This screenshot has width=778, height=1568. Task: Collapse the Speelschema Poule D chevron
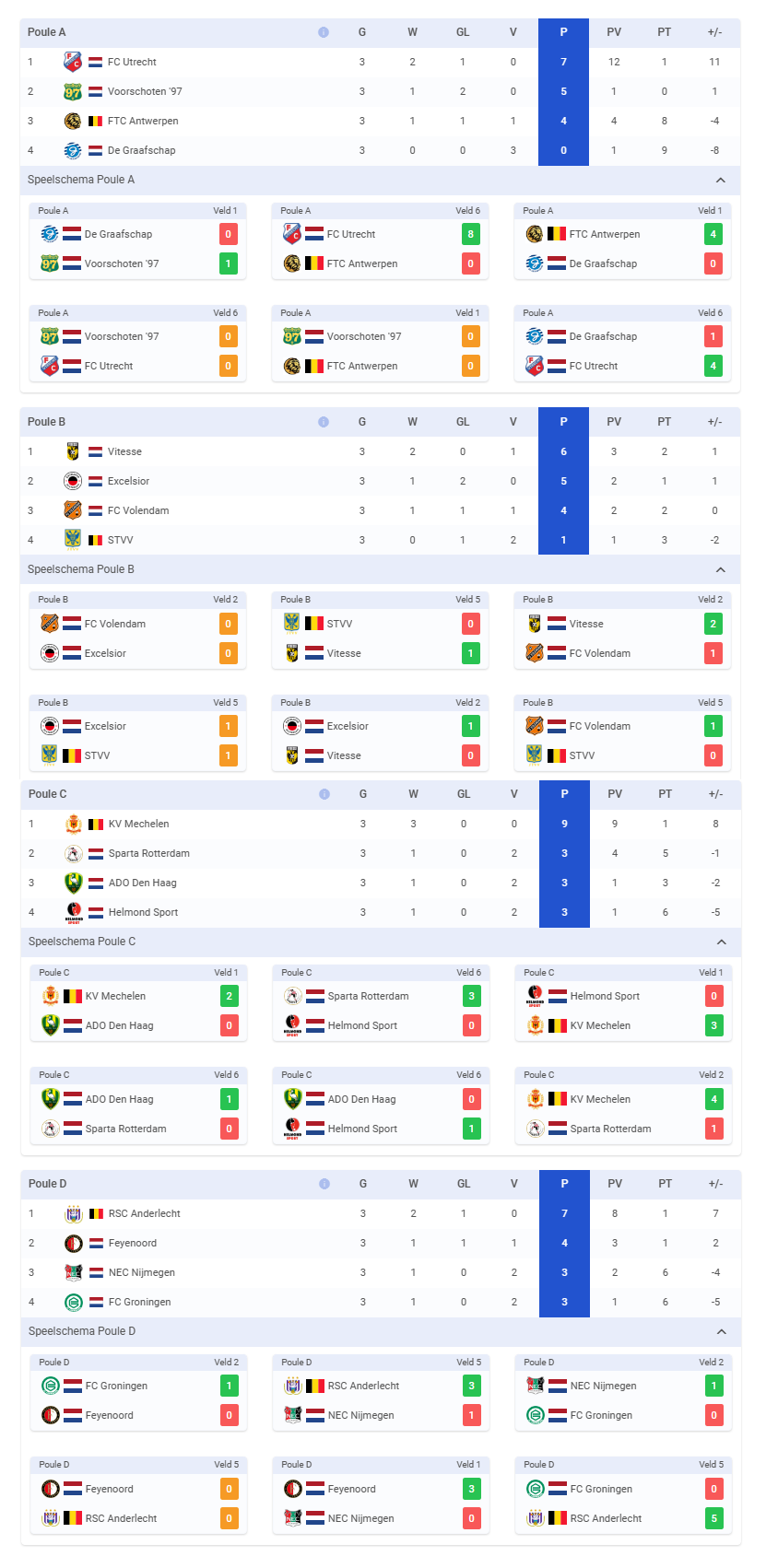click(x=722, y=1331)
